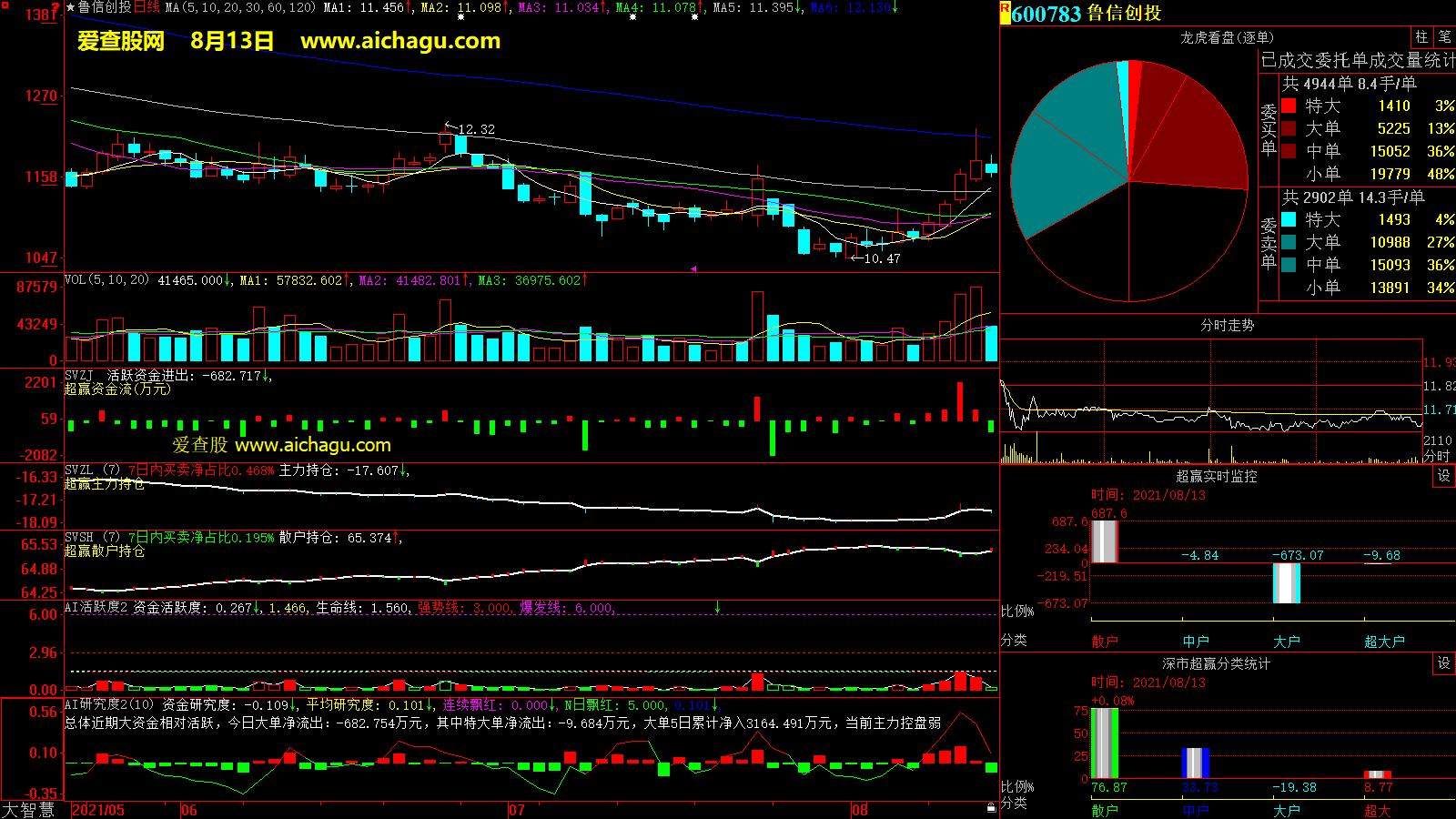Switch pie panel to 笔 tick view
The image size is (1456, 819).
[1444, 37]
